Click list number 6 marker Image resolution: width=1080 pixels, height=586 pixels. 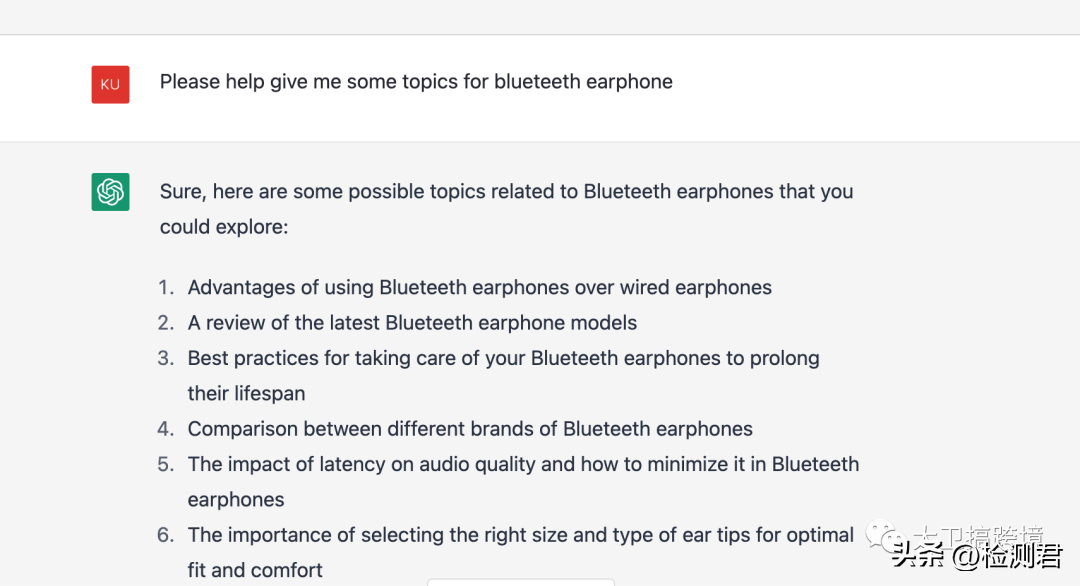coord(166,535)
